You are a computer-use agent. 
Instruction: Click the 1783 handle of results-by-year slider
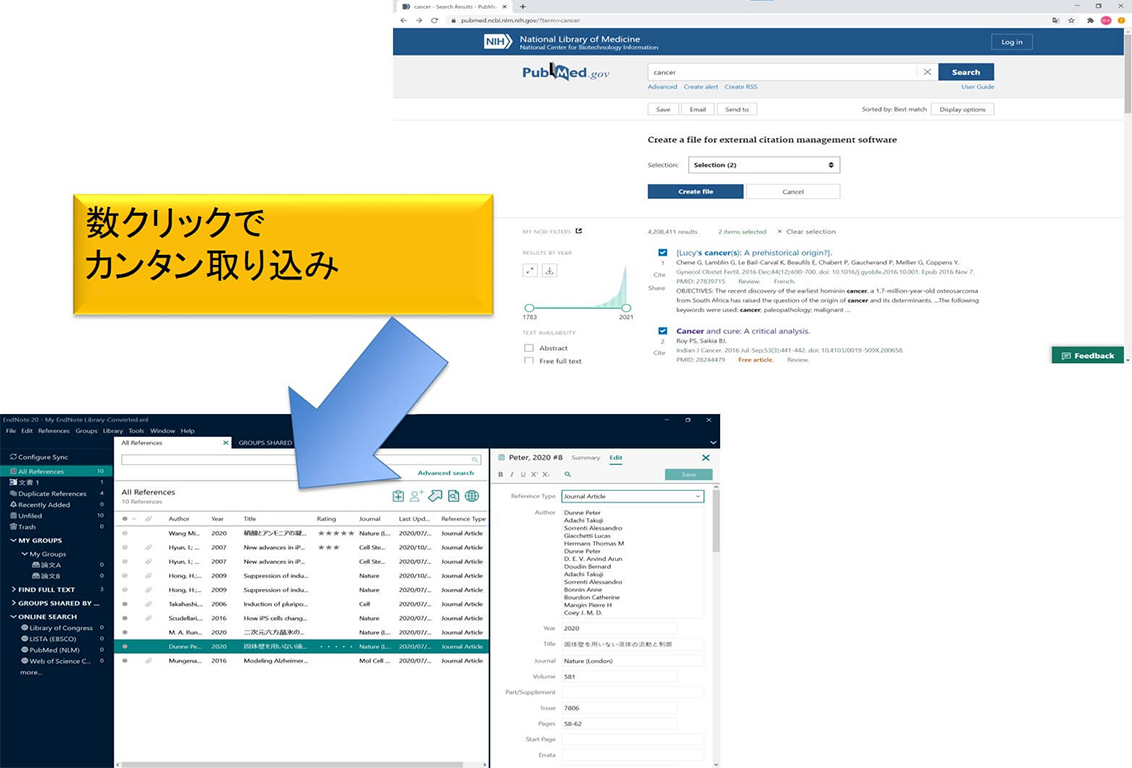coord(529,307)
